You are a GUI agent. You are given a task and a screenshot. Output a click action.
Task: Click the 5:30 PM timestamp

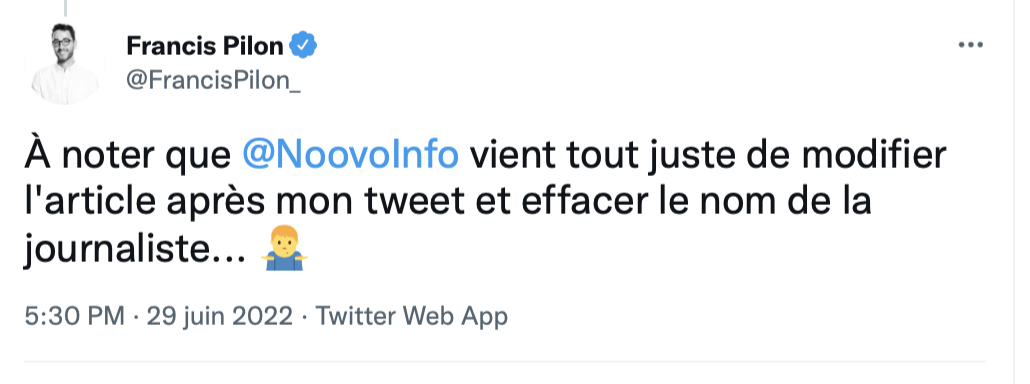click(74, 316)
